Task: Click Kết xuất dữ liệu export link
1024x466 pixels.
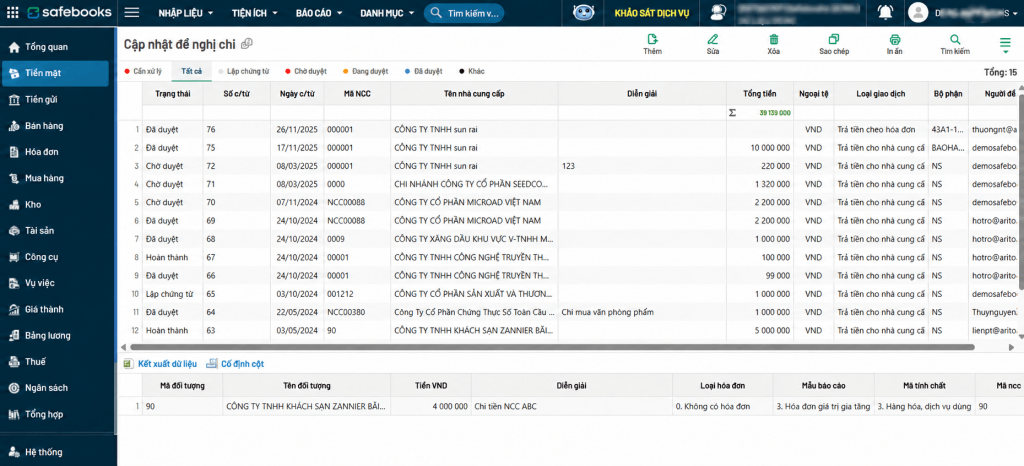Action: (x=161, y=364)
